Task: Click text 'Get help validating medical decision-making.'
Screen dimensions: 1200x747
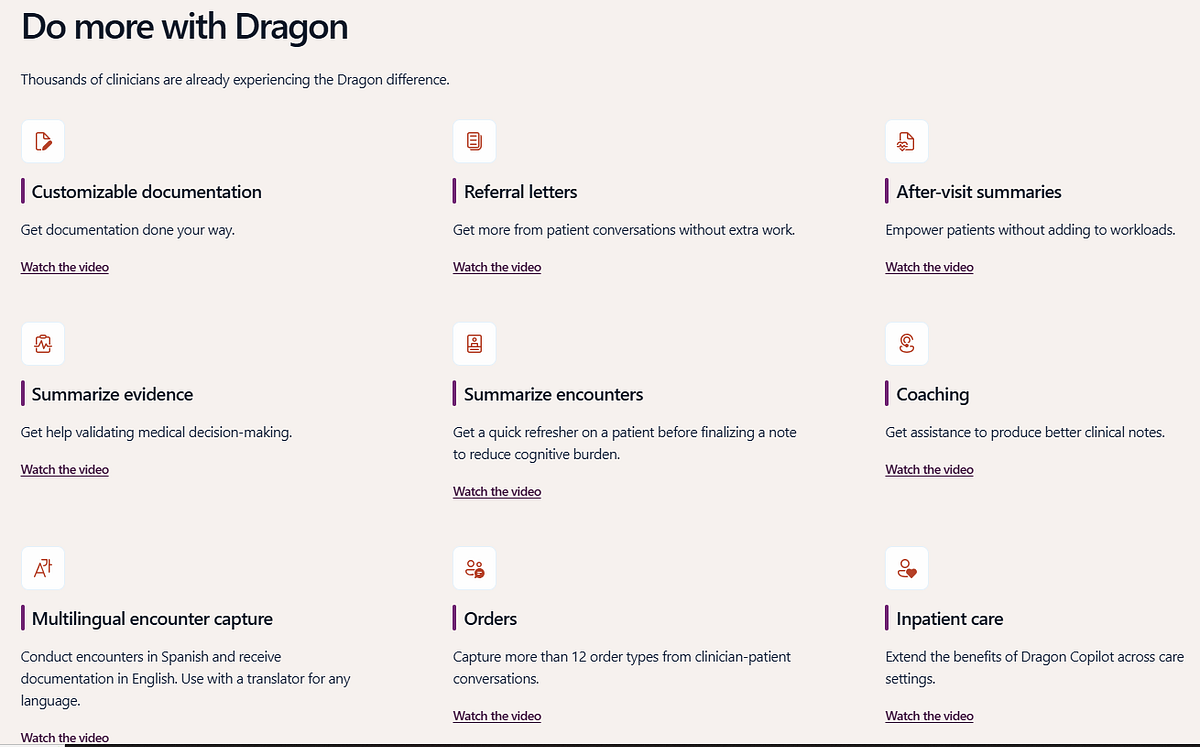Action: (156, 433)
